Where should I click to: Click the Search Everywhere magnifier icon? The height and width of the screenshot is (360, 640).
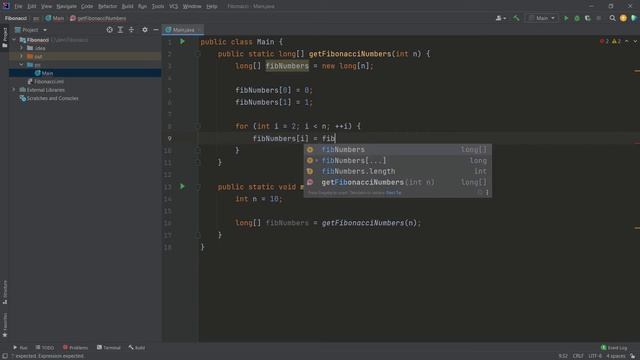tap(612, 18)
